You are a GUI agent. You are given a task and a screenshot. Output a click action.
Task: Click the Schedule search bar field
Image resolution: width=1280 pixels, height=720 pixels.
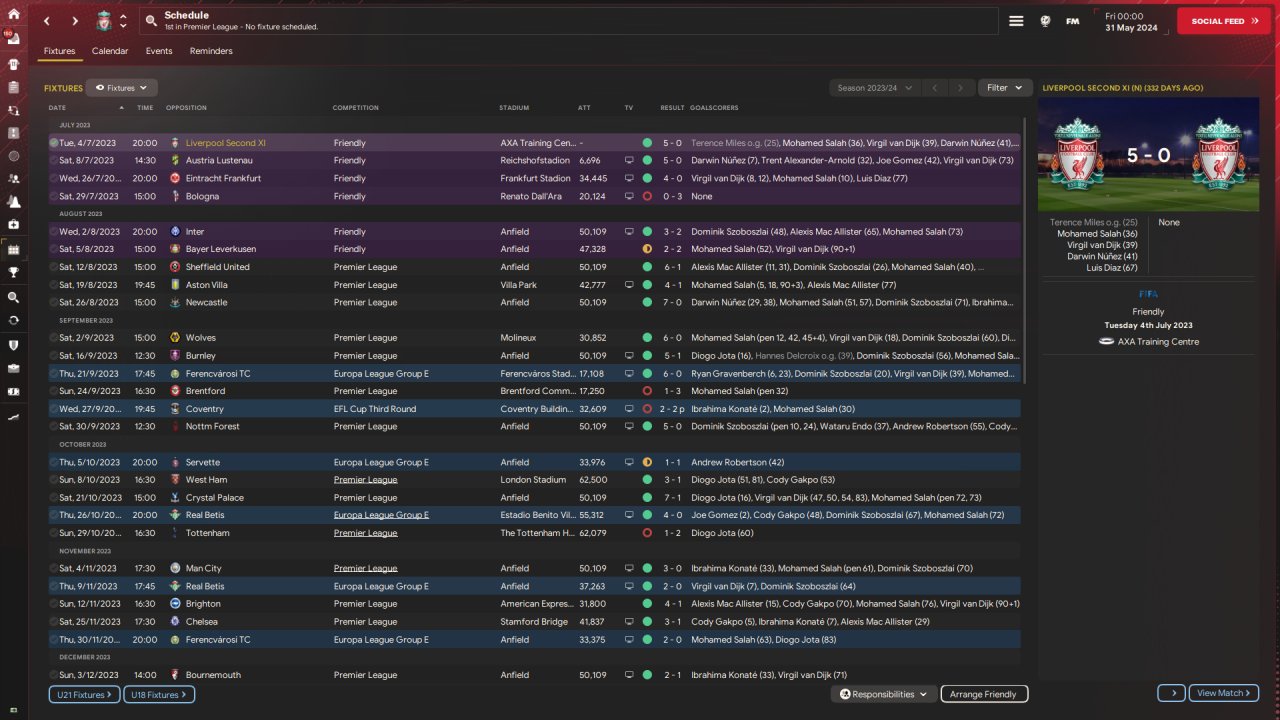click(x=568, y=21)
